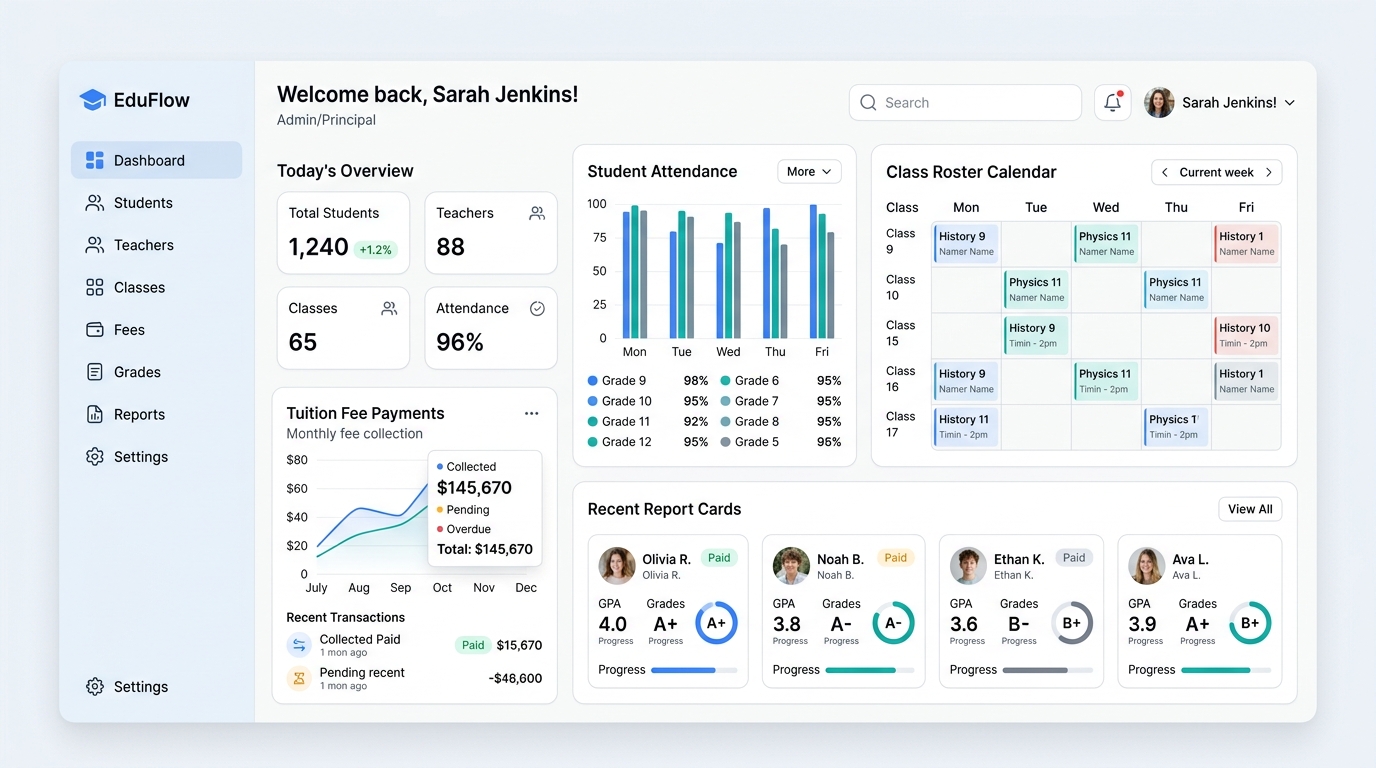Click the people icon in the Teachers stat card

click(537, 213)
